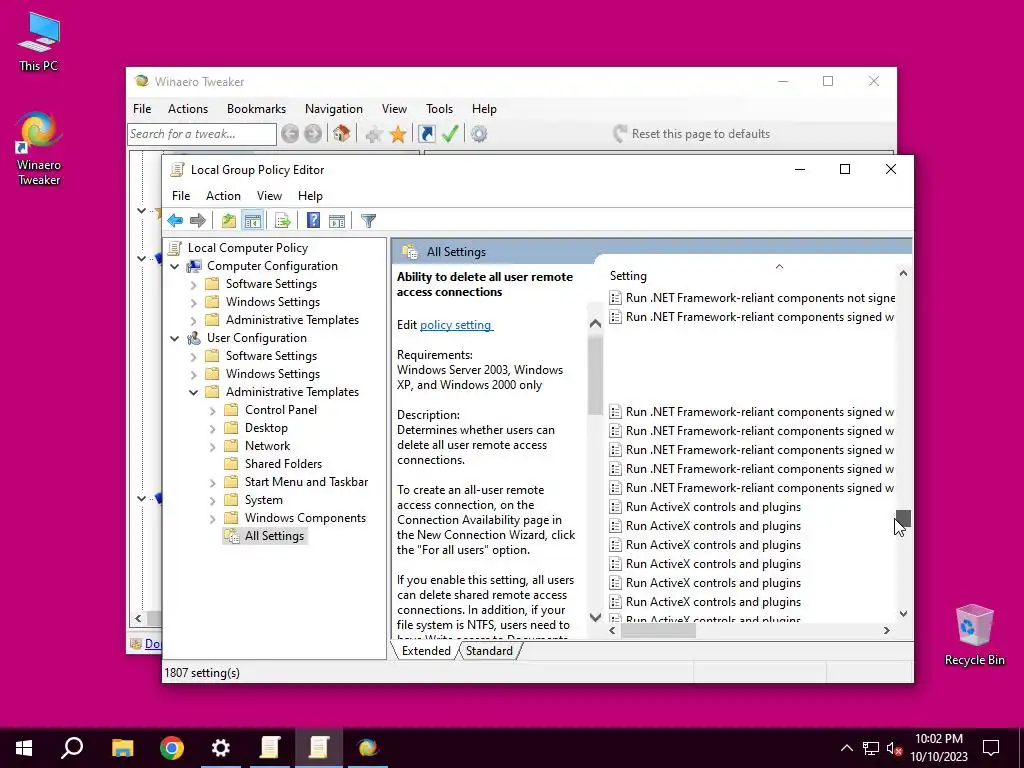Open Bookmarks menu in Winaero Tweaker
1024x768 pixels.
(256, 109)
